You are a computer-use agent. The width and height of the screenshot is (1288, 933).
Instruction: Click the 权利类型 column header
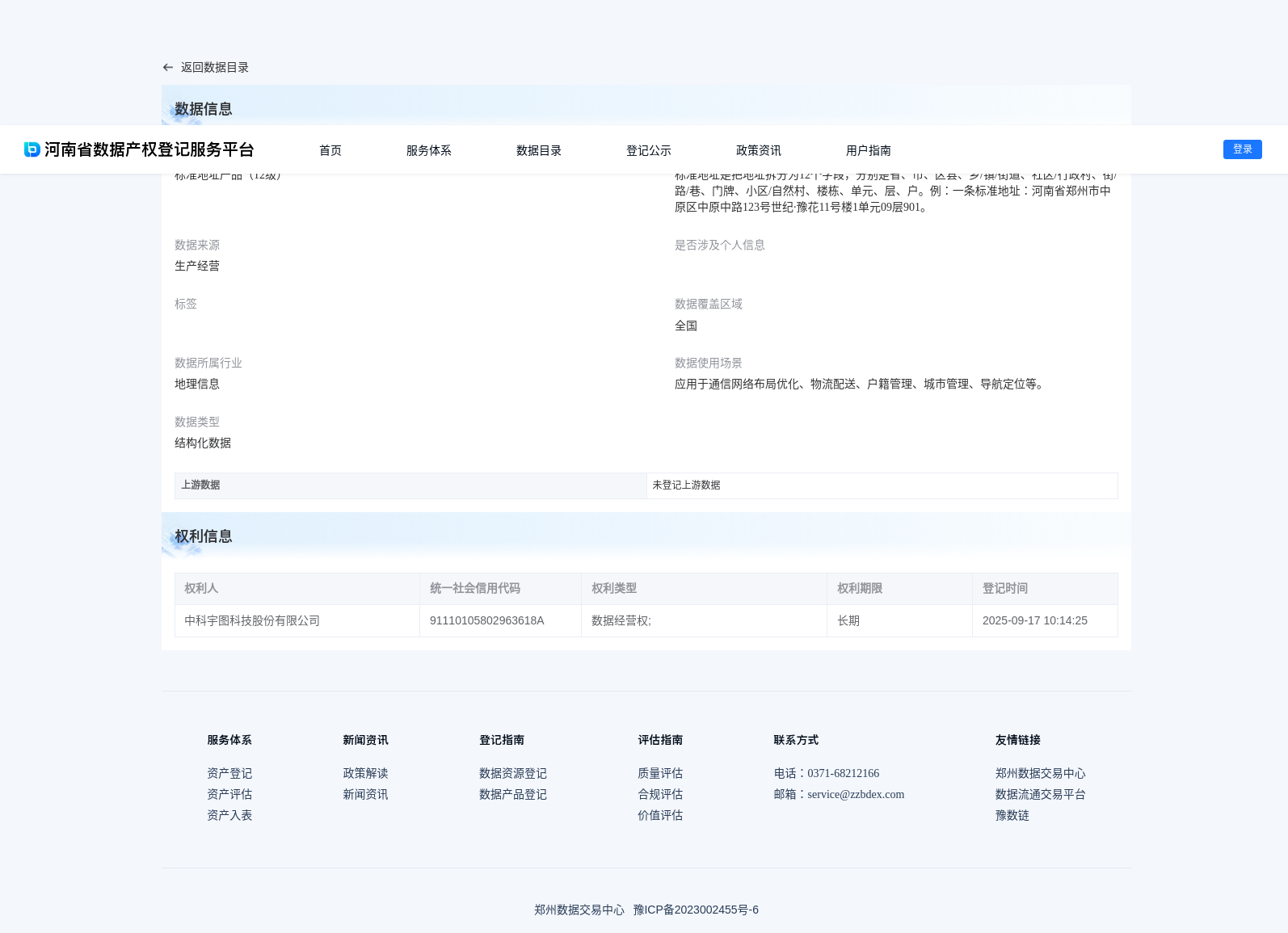click(704, 589)
